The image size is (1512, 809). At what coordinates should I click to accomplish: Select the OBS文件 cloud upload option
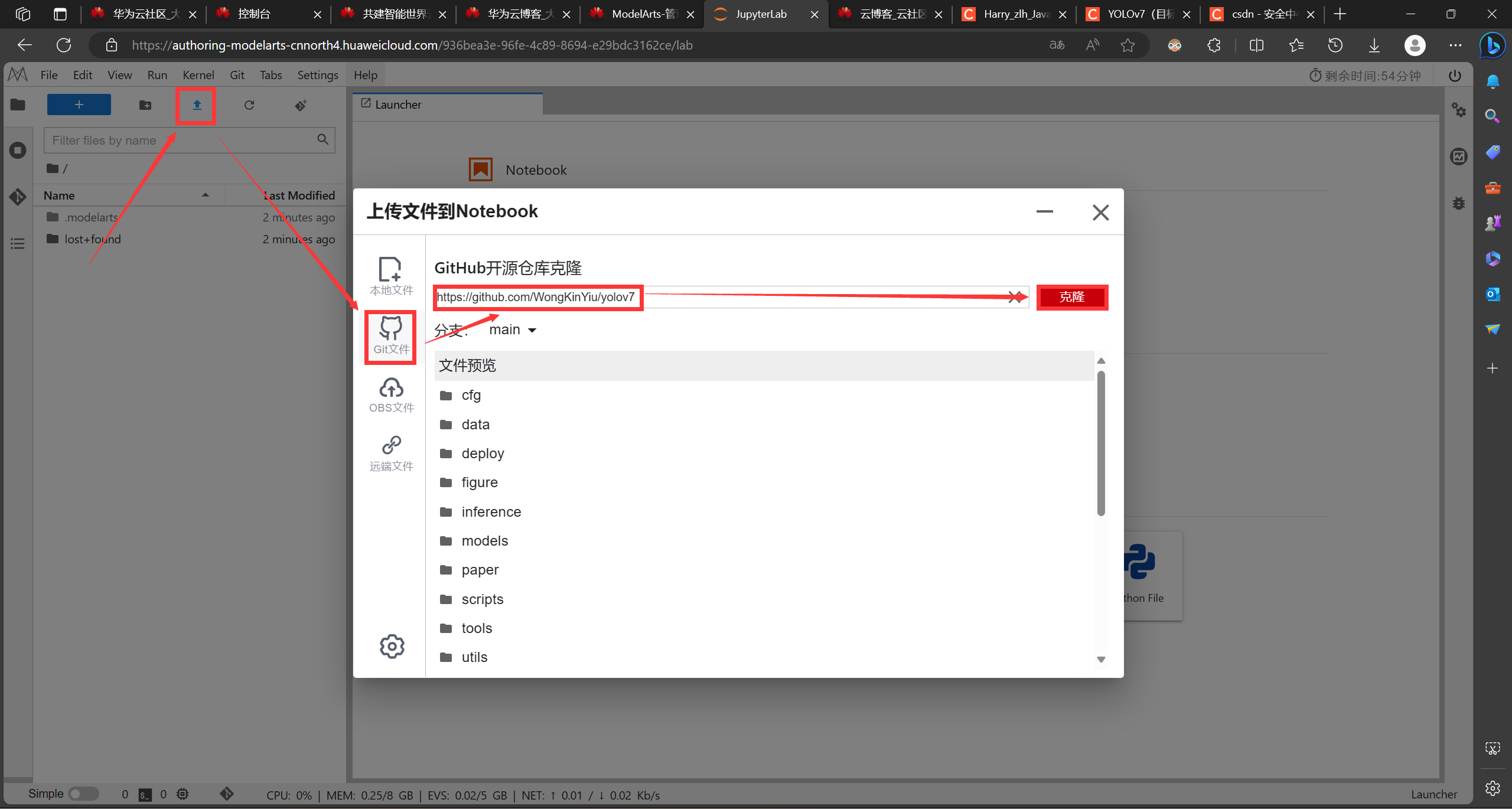391,395
